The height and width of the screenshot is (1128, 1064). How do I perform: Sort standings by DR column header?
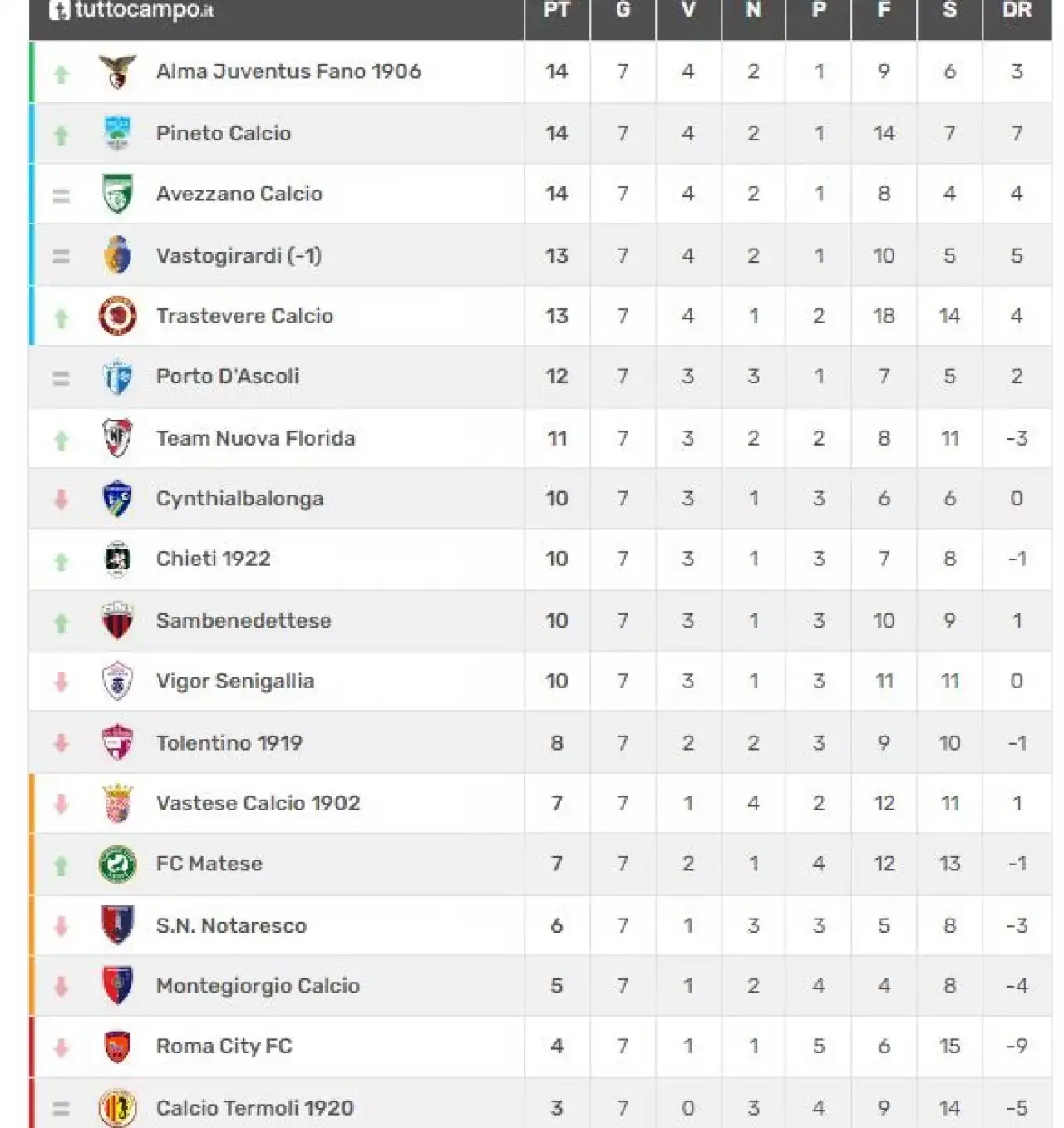pyautogui.click(x=1017, y=10)
